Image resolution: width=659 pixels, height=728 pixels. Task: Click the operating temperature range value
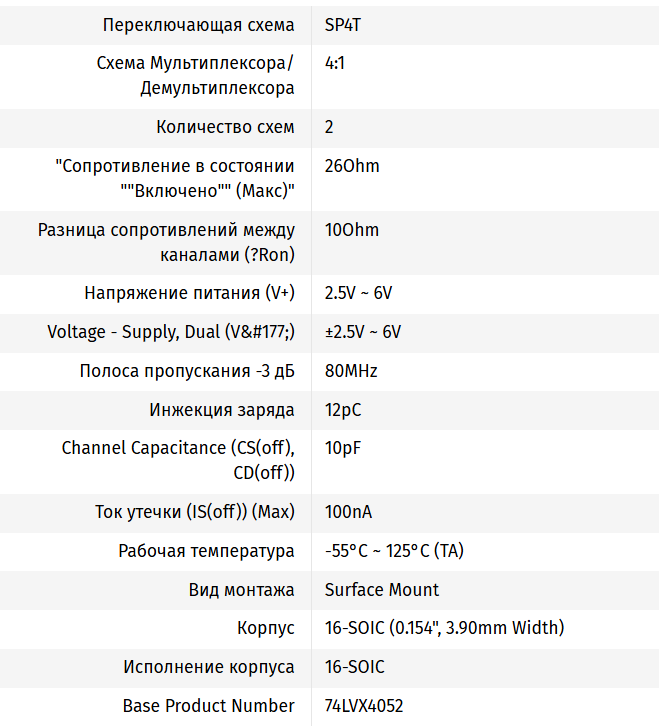click(394, 551)
